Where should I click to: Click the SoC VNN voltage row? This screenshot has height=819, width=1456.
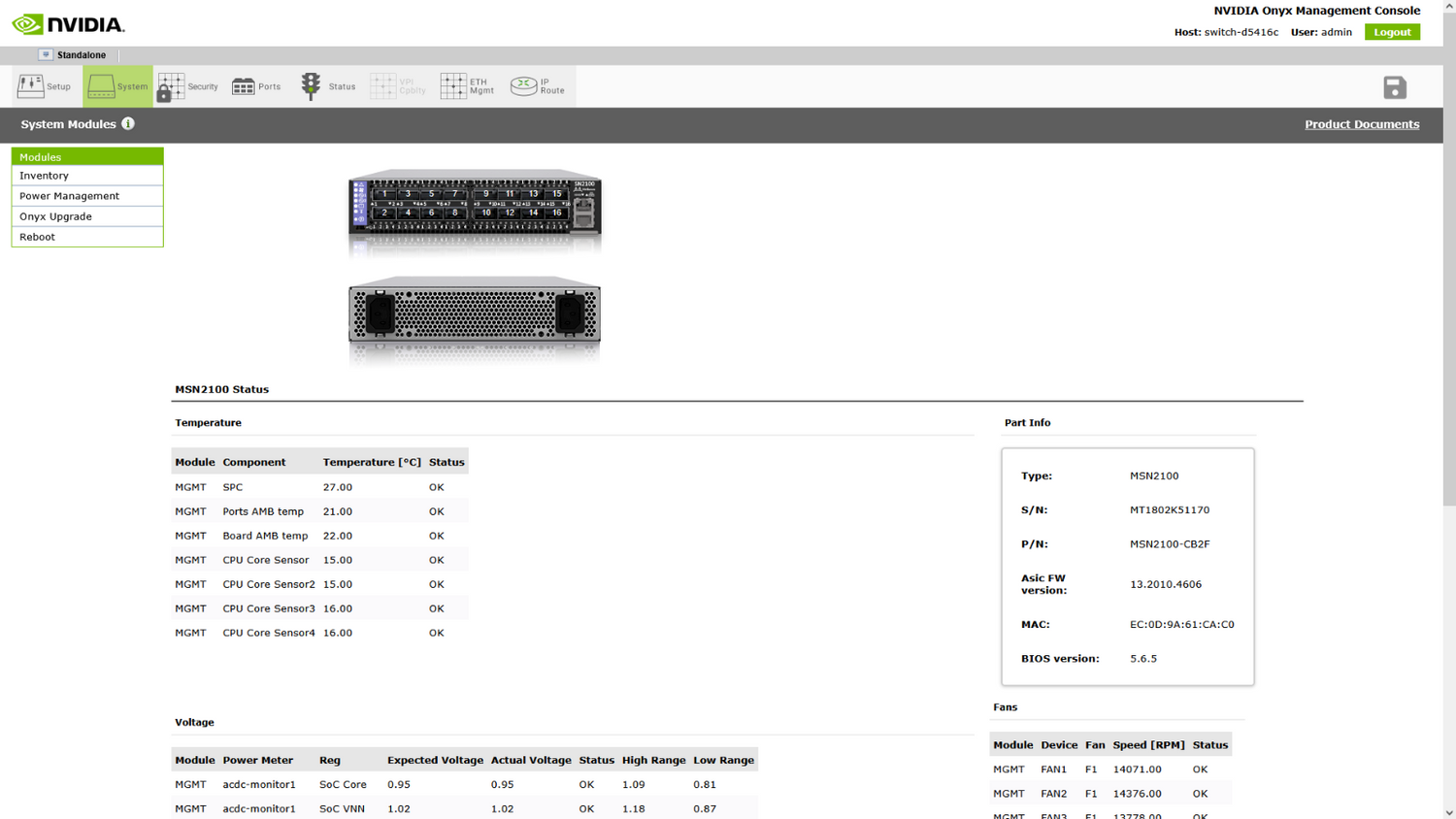(x=465, y=808)
